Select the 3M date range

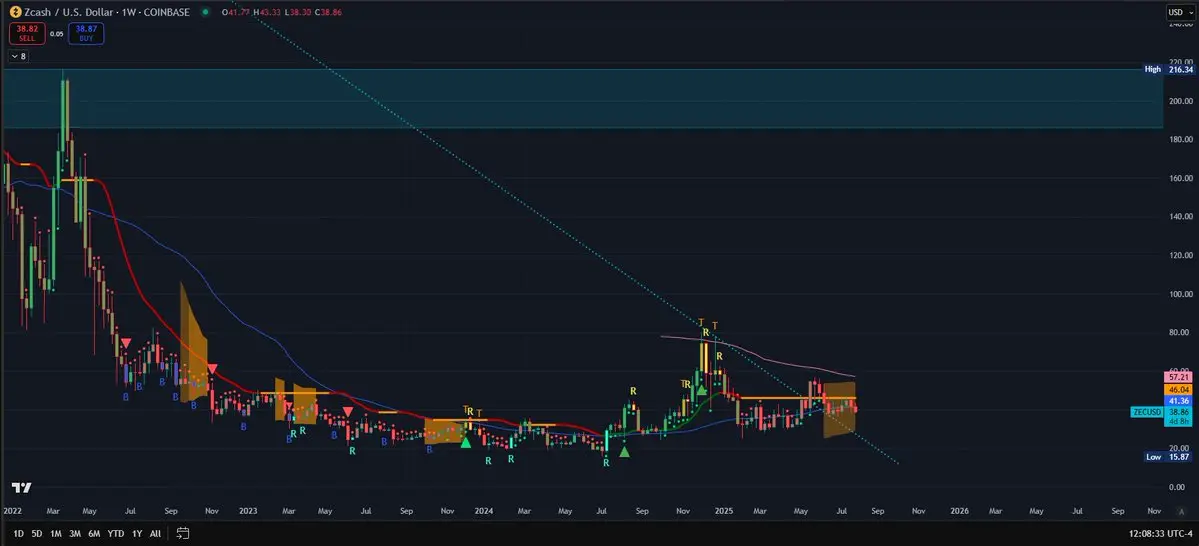[x=75, y=534]
